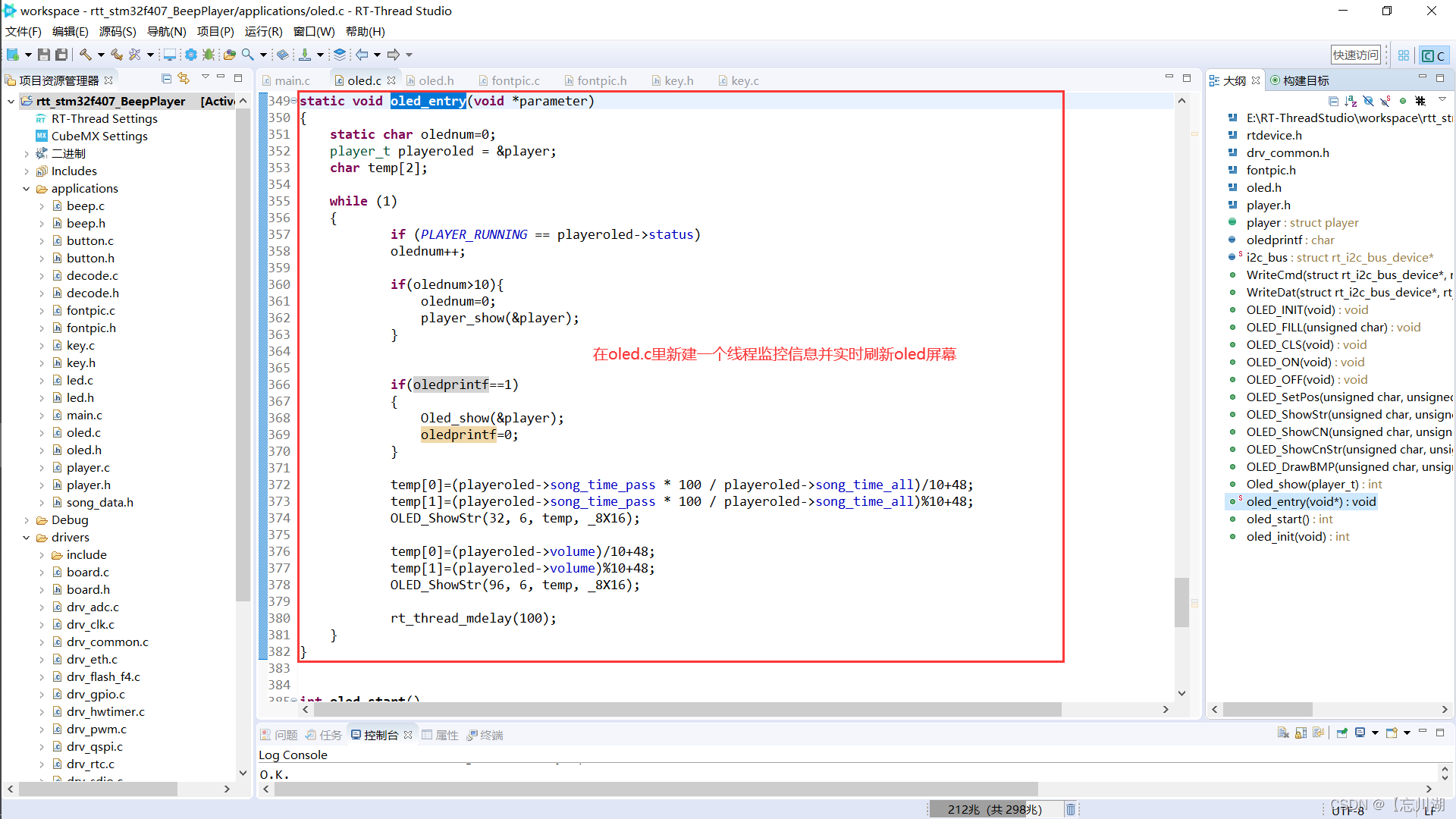Start debugging with the green bug icon
The width and height of the screenshot is (1456, 819).
click(209, 55)
